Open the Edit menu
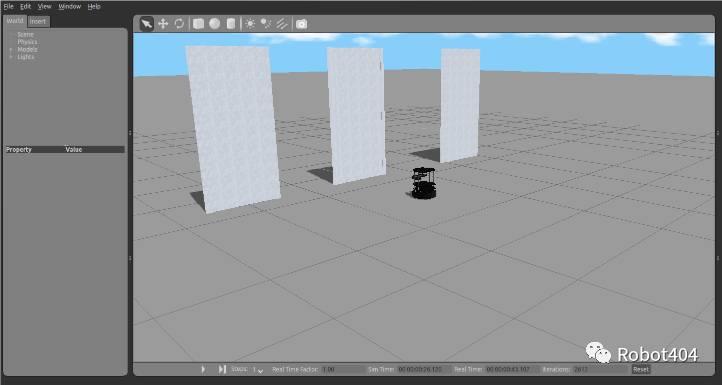Image resolution: width=722 pixels, height=385 pixels. click(x=25, y=6)
